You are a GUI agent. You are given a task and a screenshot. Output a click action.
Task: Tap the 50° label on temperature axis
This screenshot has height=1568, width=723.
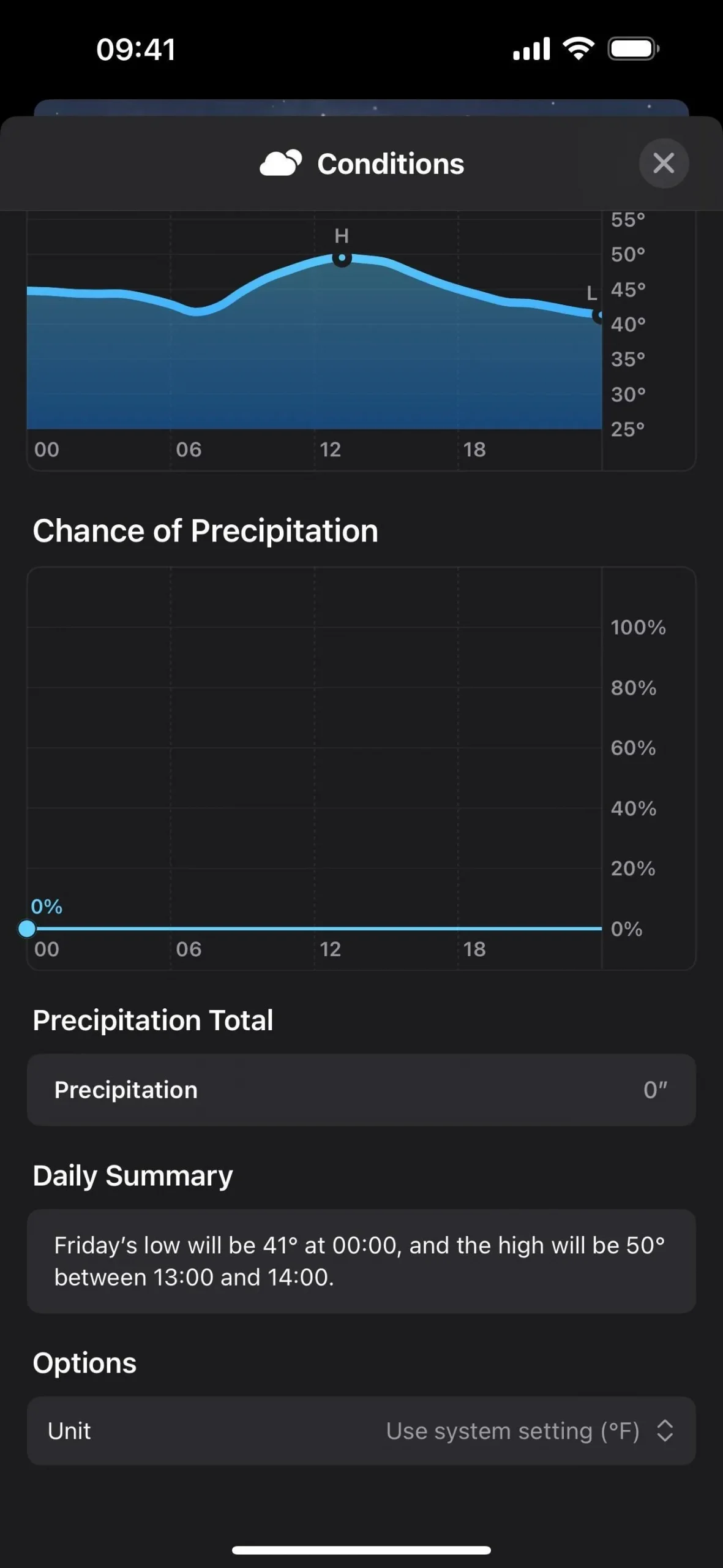628,254
